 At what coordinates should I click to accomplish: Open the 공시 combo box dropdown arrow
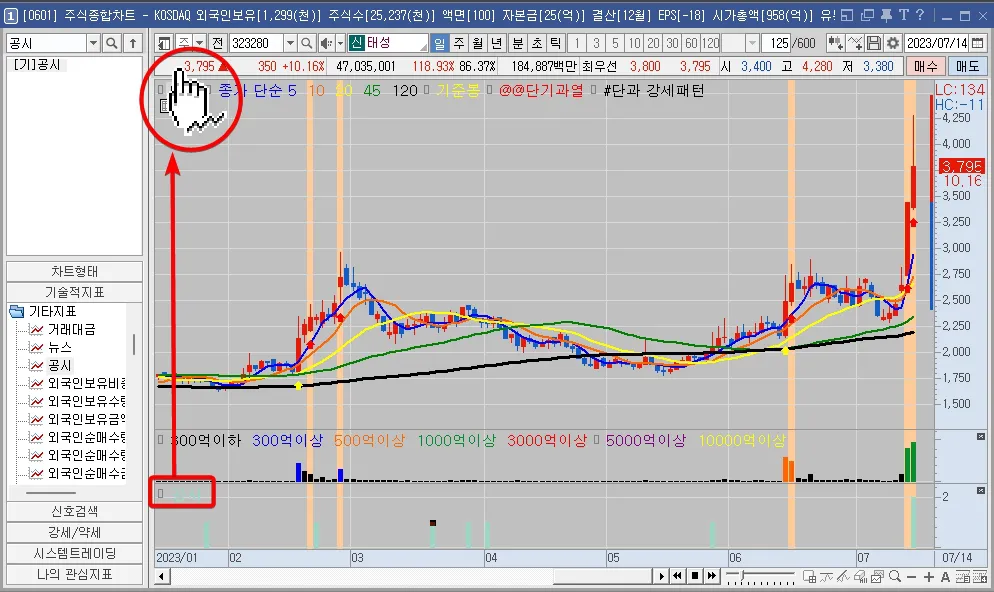coord(93,43)
